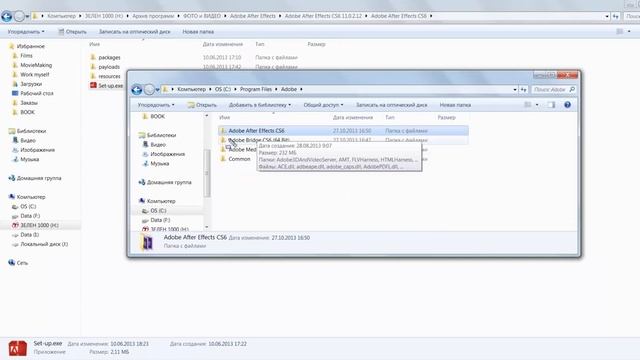
Task: Select the Common folder
Action: pyautogui.click(x=239, y=159)
